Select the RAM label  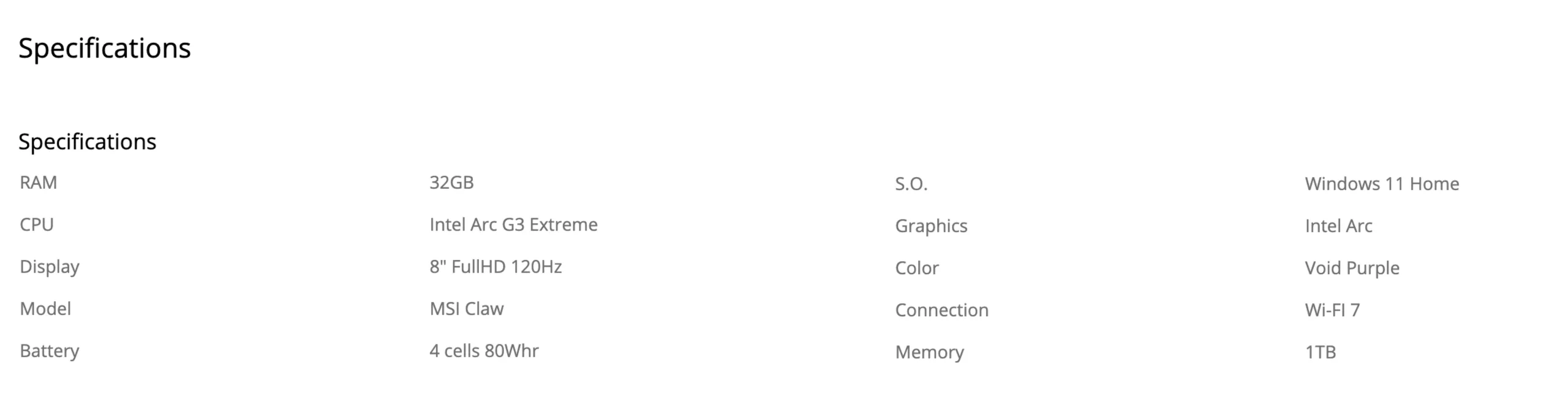[38, 183]
